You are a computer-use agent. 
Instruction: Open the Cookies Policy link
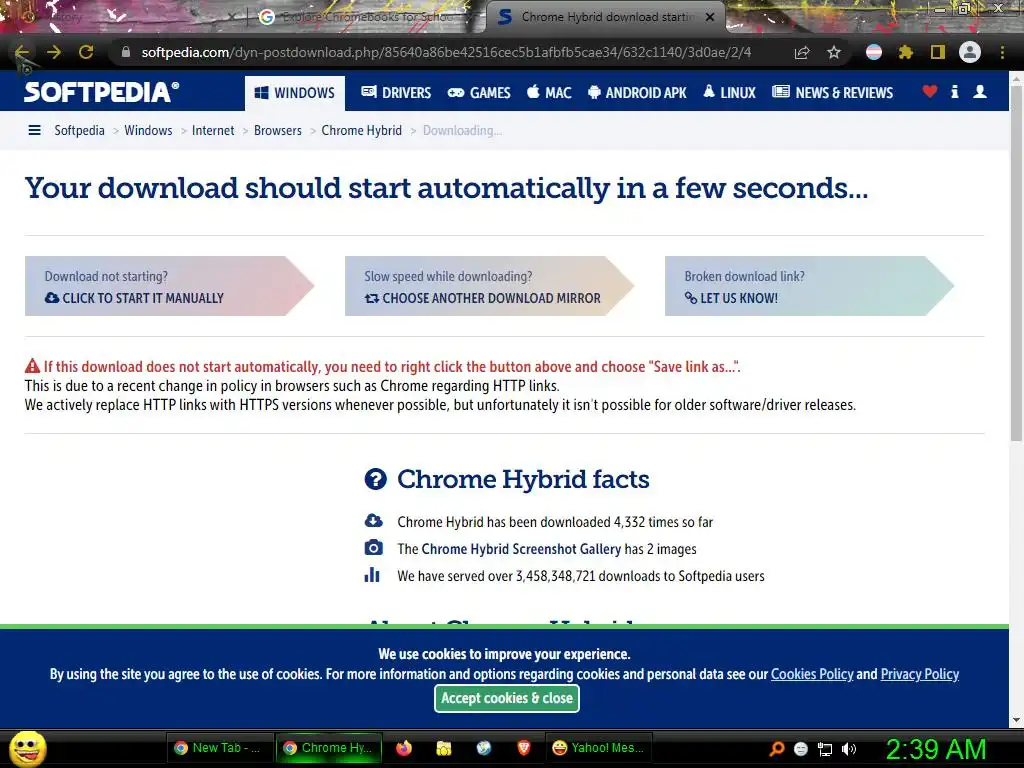812,674
